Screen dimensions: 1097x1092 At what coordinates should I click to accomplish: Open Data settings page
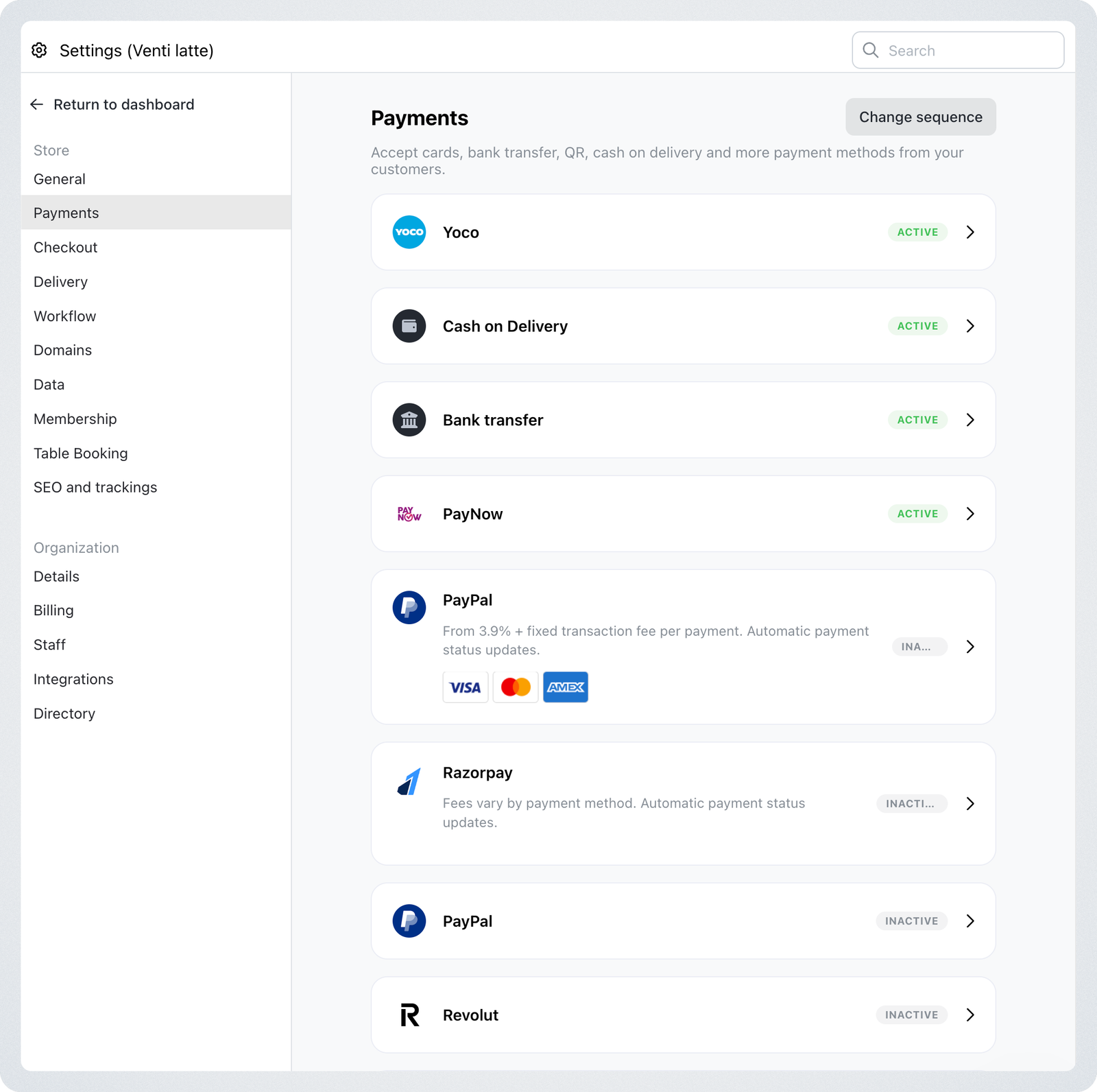click(156, 384)
